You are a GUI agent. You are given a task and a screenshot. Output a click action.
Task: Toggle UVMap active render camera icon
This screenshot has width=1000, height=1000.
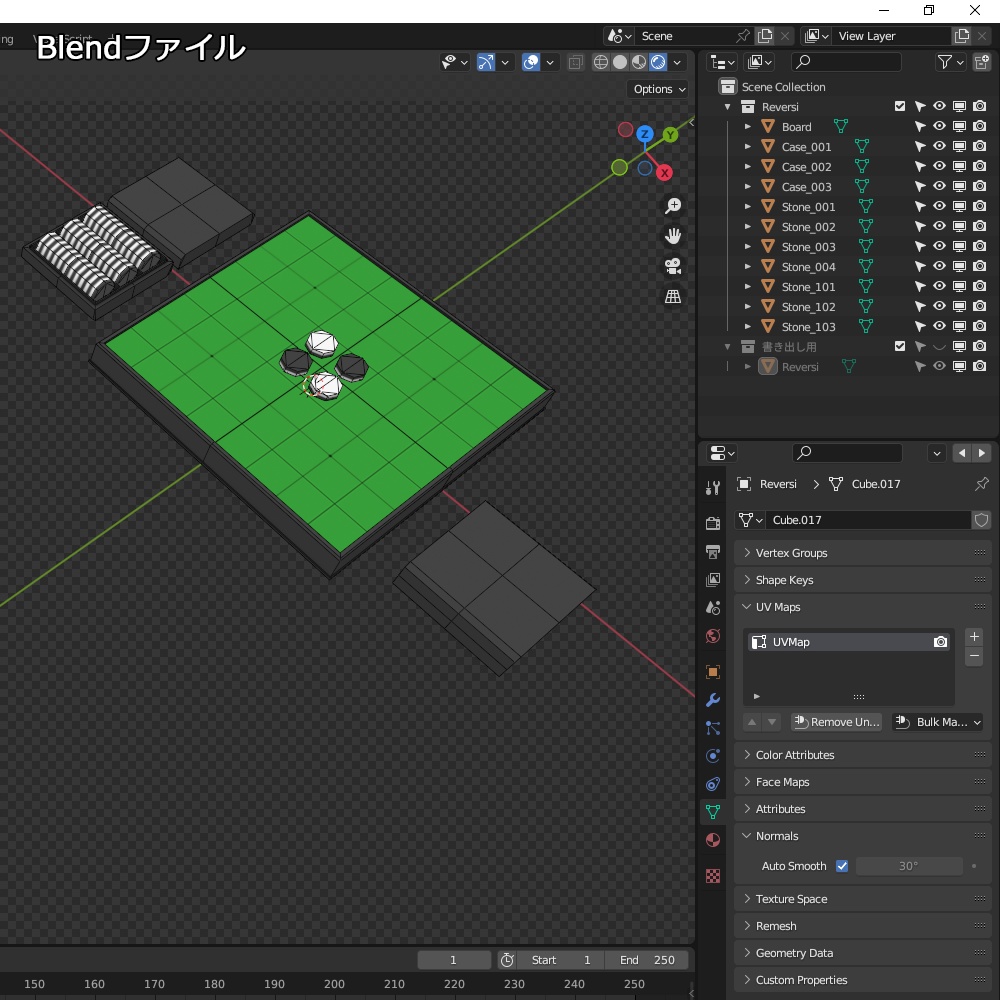(x=940, y=642)
